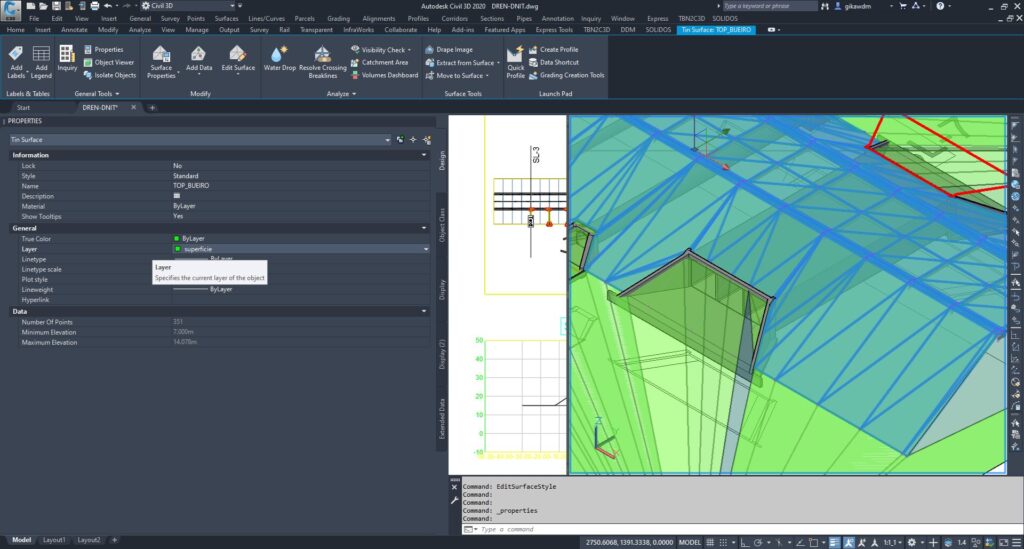The height and width of the screenshot is (549, 1024).
Task: Click Extract from Surface
Action: [x=462, y=63]
